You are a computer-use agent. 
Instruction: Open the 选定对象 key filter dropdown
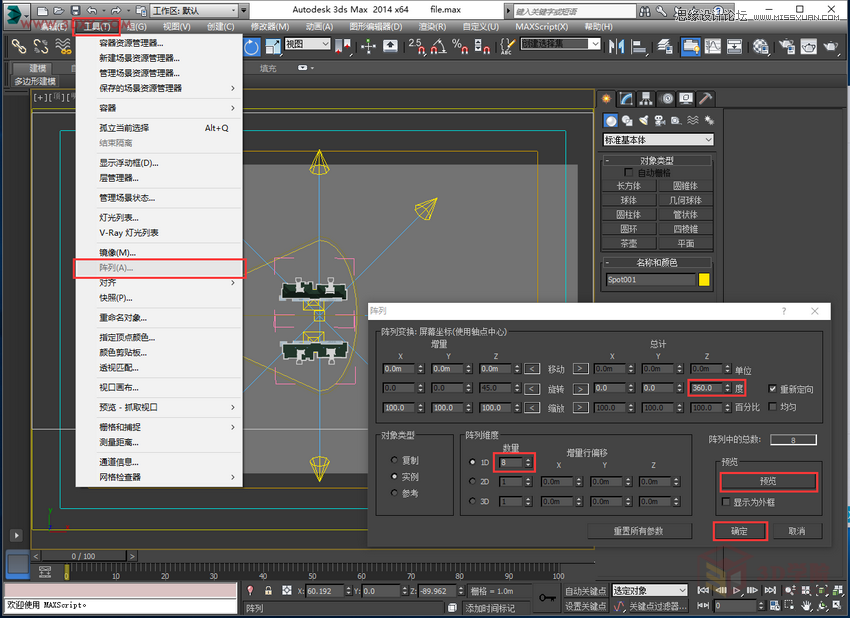click(x=649, y=590)
